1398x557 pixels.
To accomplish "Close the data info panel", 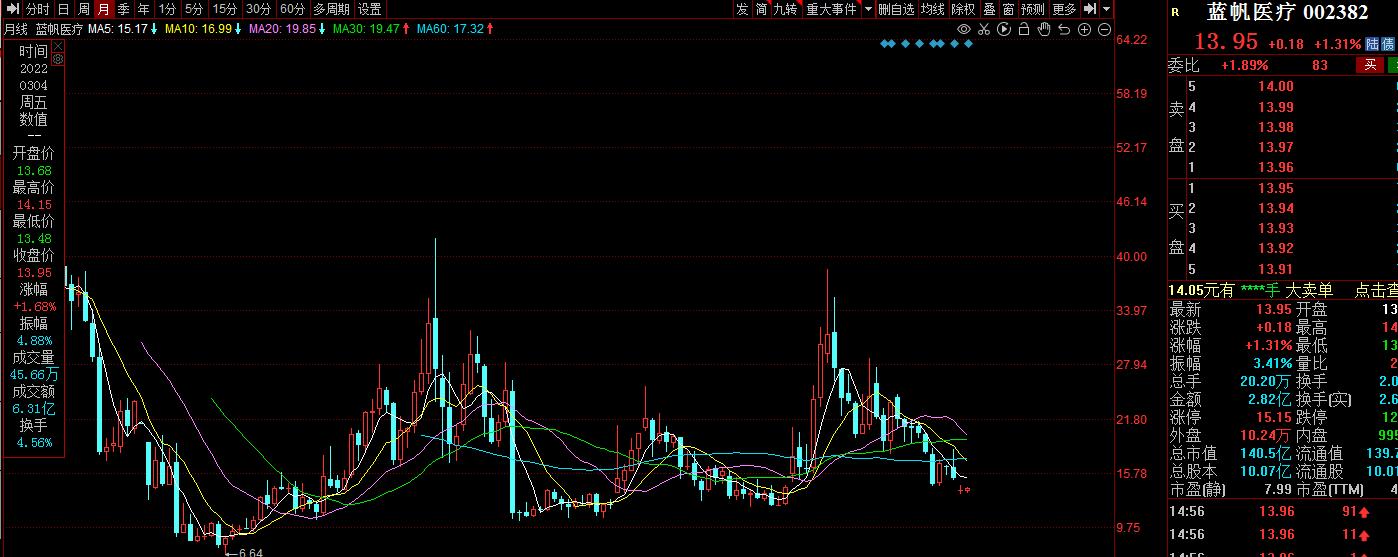I will click(58, 45).
